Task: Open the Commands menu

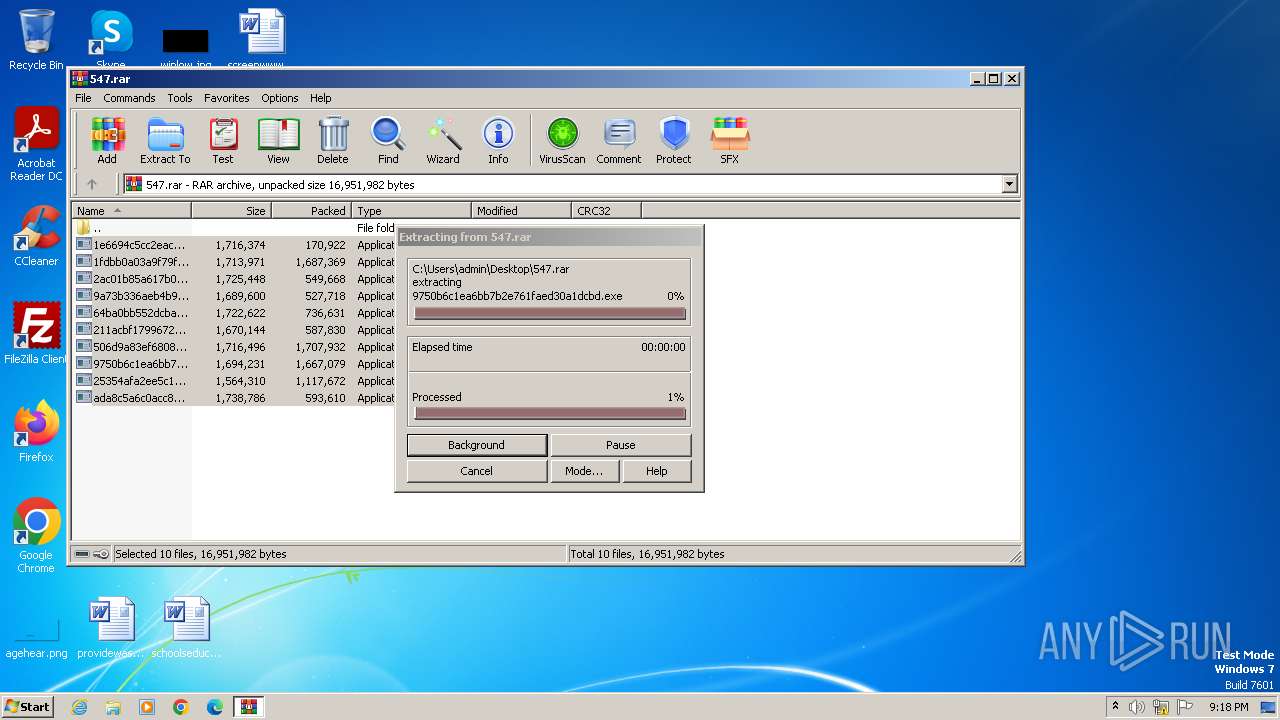Action: pos(129,98)
